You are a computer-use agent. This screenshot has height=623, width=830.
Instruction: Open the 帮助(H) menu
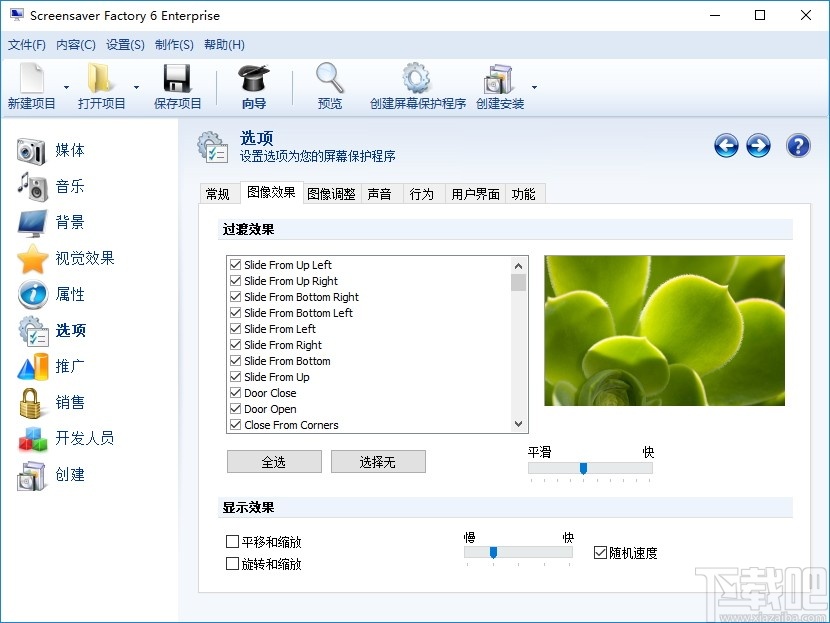224,45
